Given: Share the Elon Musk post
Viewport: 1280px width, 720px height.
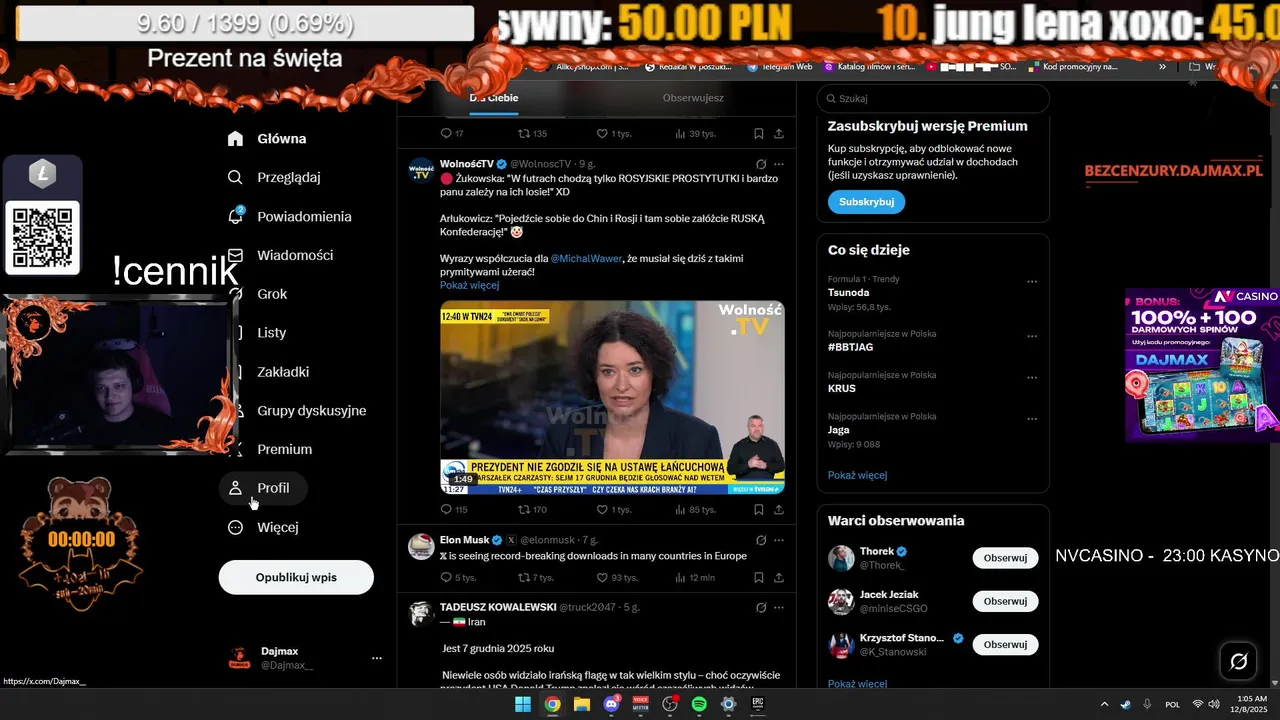Looking at the screenshot, I should click(779, 577).
